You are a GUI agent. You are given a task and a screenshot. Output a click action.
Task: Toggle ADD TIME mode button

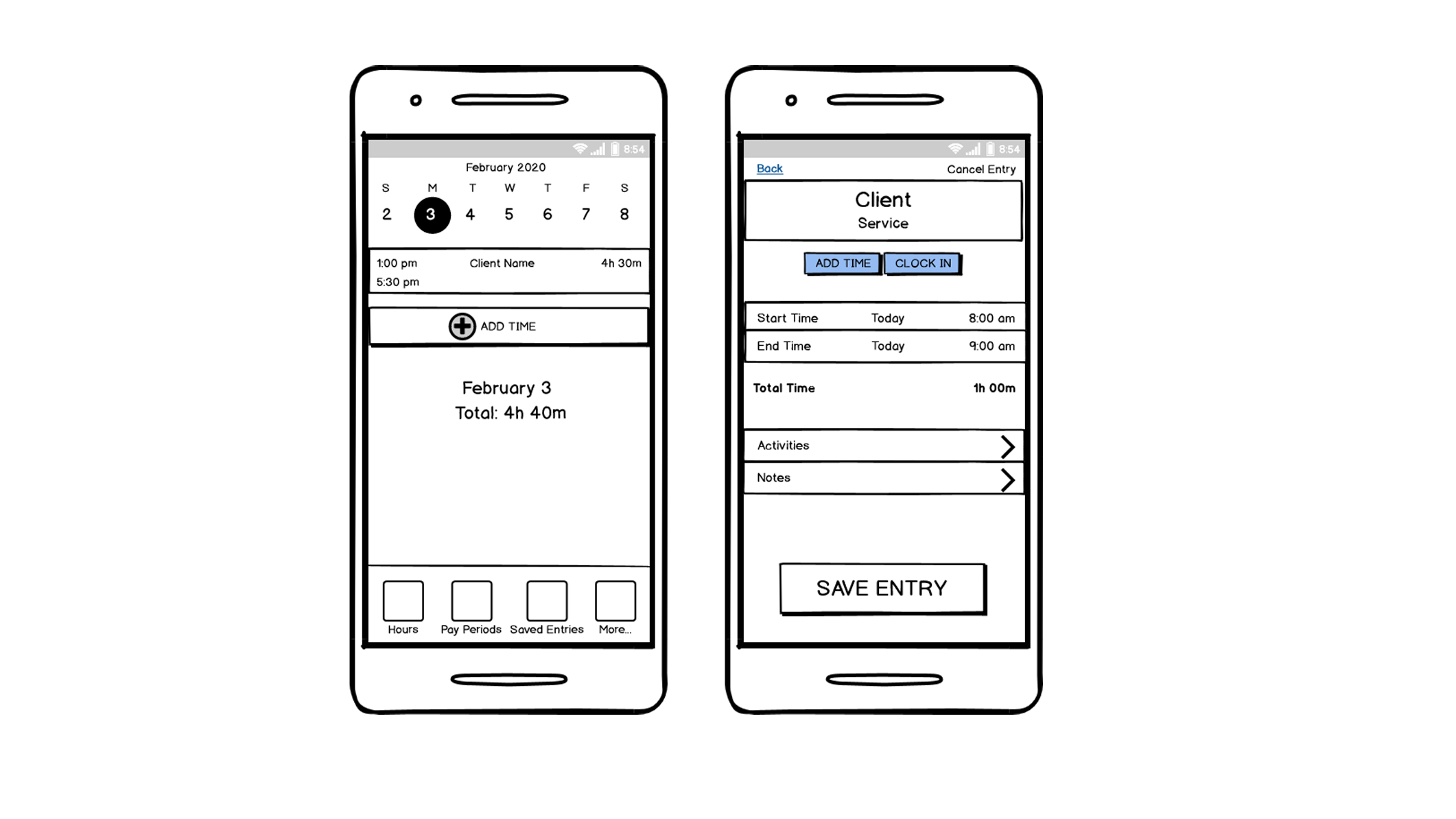tap(843, 263)
